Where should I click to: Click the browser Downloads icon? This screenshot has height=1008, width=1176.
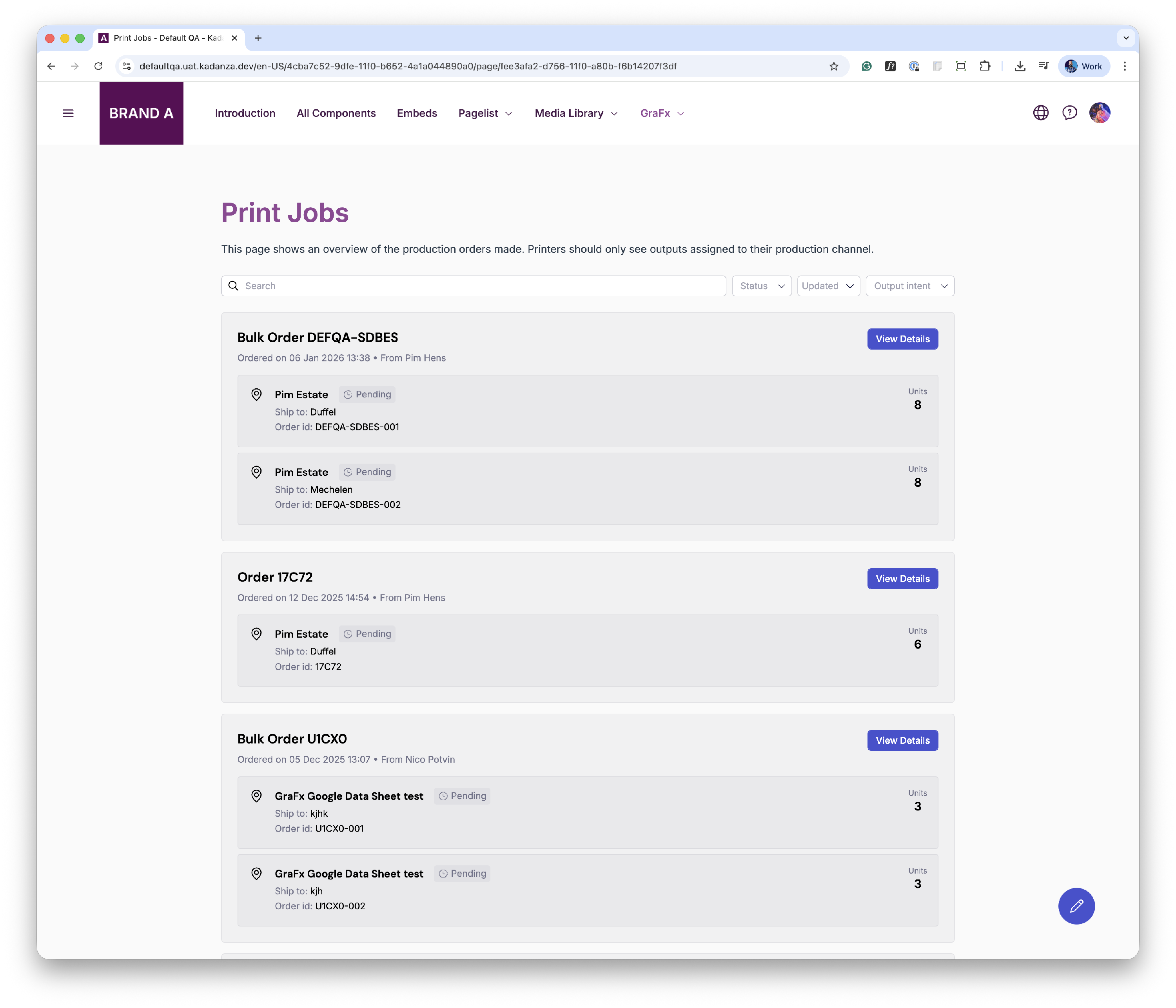pyautogui.click(x=1020, y=66)
